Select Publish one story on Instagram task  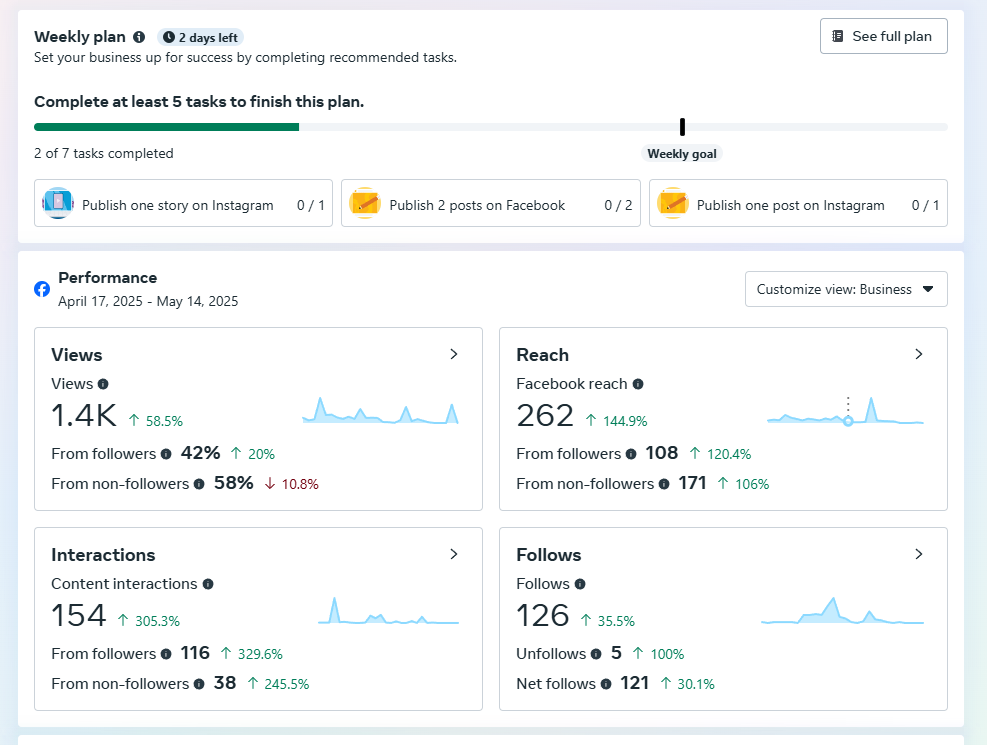pos(183,204)
